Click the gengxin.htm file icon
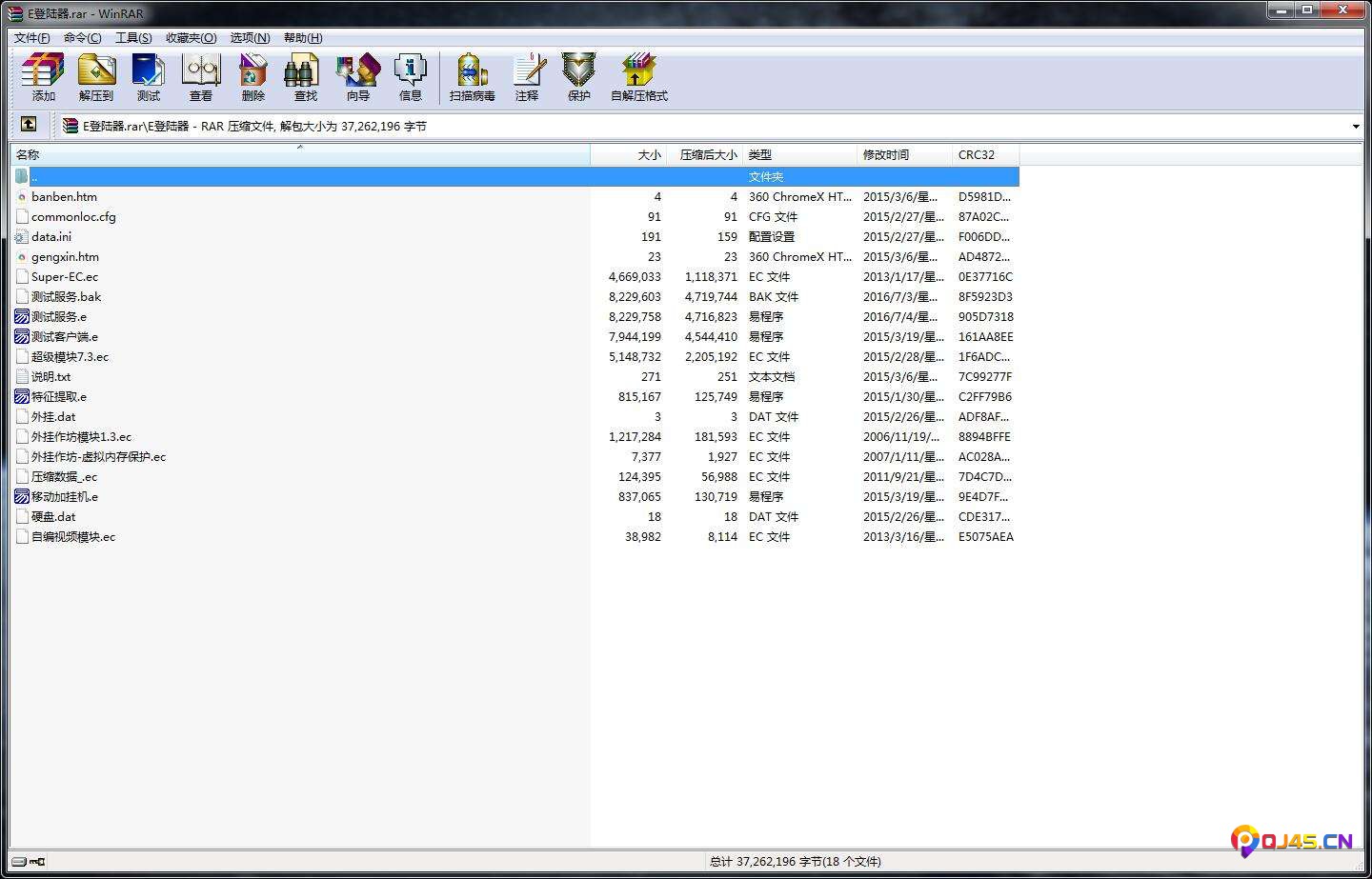The width and height of the screenshot is (1372, 879). [22, 257]
